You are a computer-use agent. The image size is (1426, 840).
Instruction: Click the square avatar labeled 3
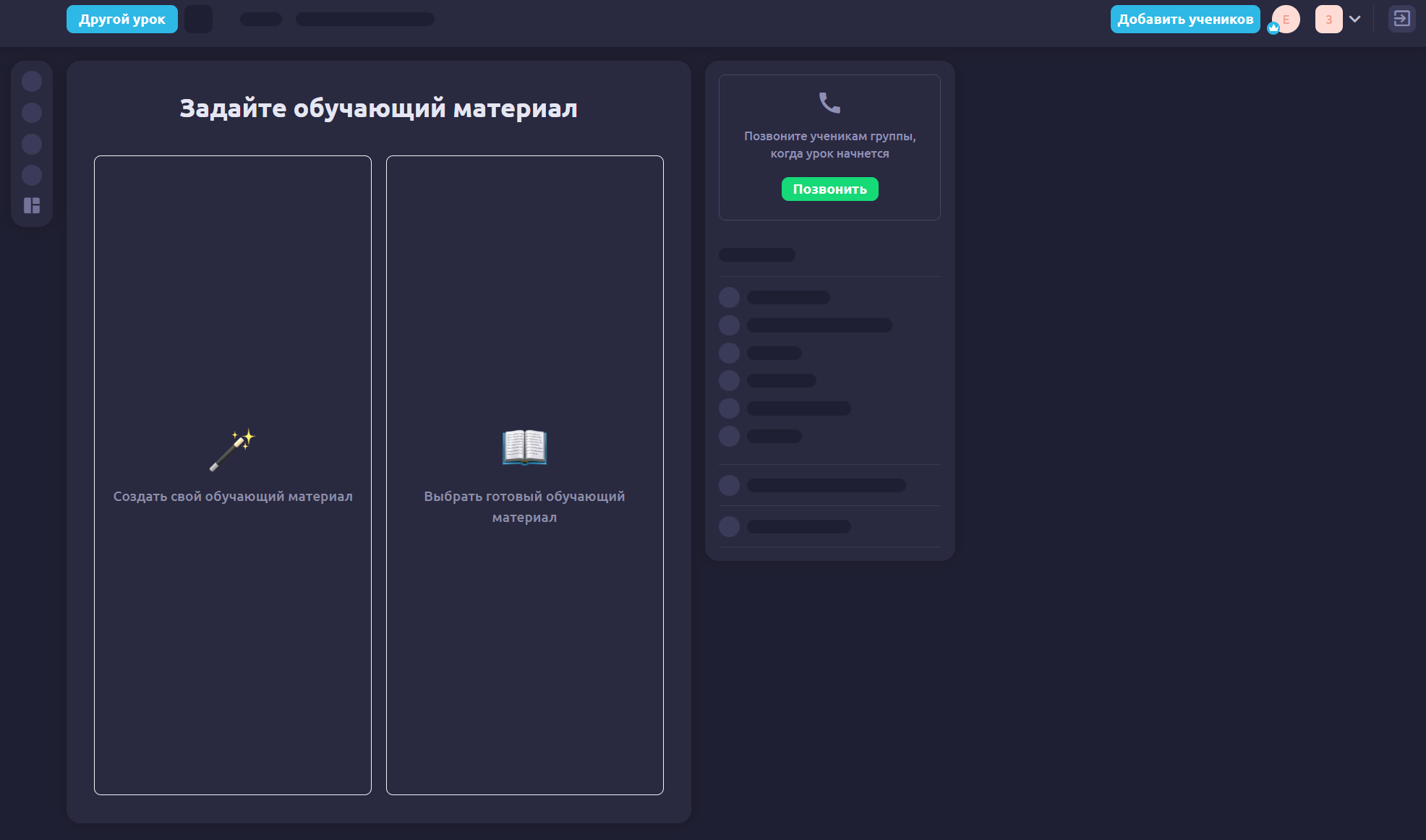click(1328, 19)
